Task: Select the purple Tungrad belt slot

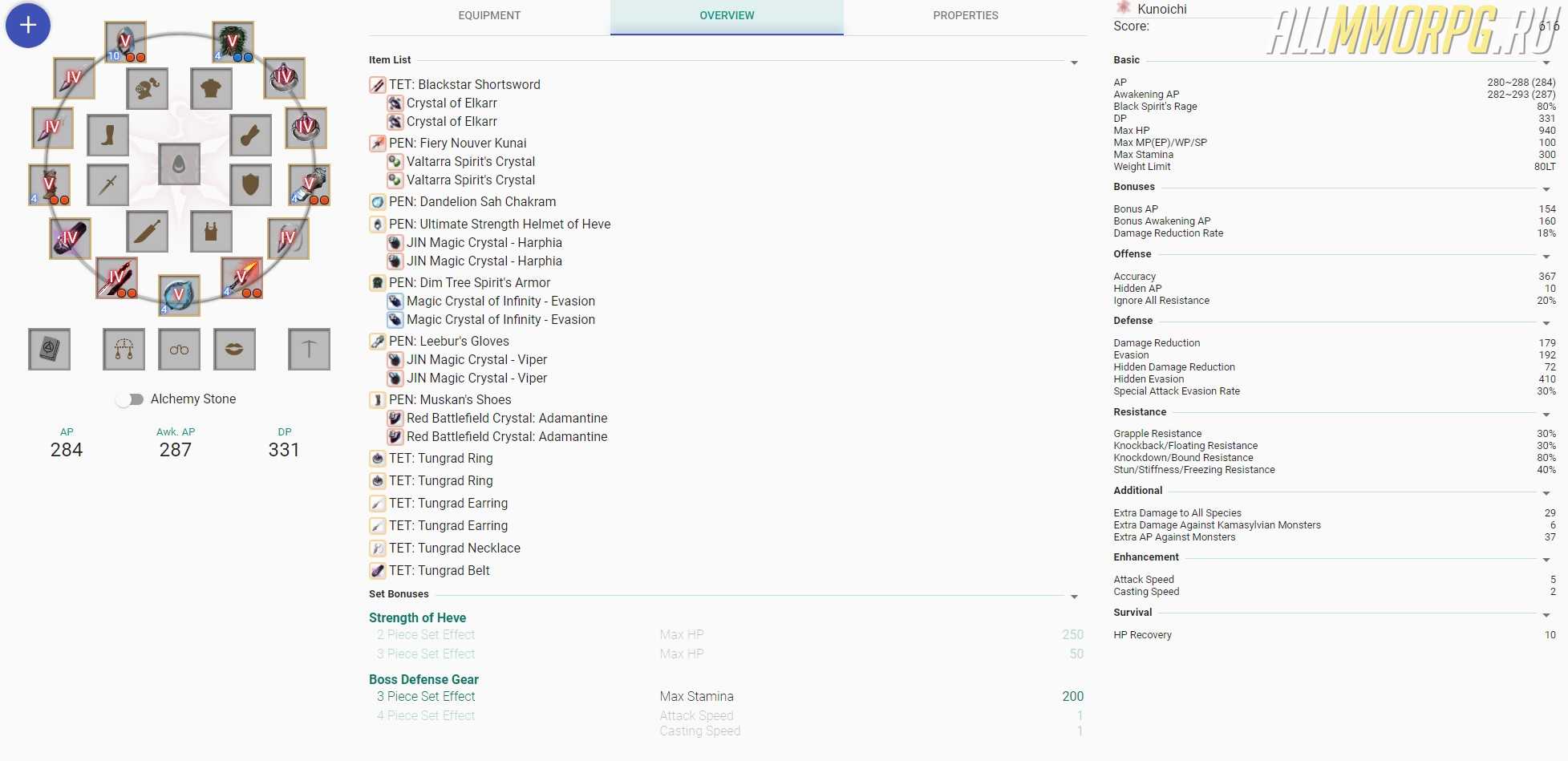Action: click(x=70, y=238)
